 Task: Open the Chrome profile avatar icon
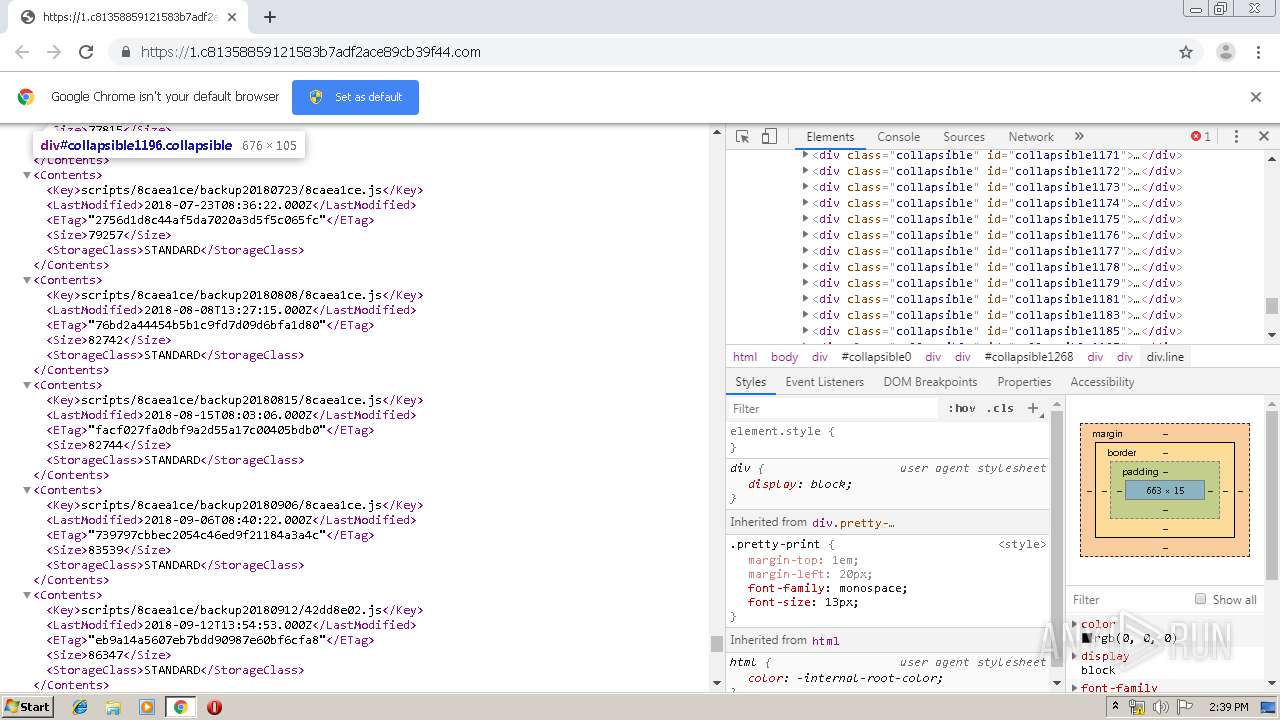pyautogui.click(x=1225, y=52)
